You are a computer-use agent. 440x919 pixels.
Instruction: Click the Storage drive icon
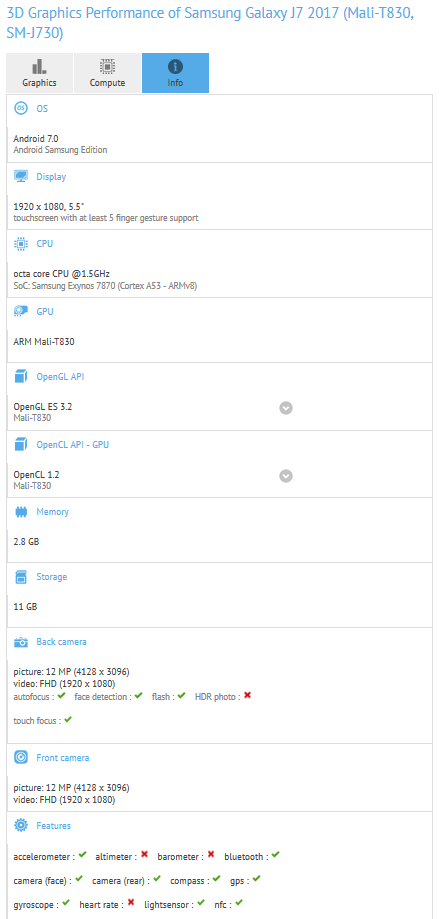[21, 577]
